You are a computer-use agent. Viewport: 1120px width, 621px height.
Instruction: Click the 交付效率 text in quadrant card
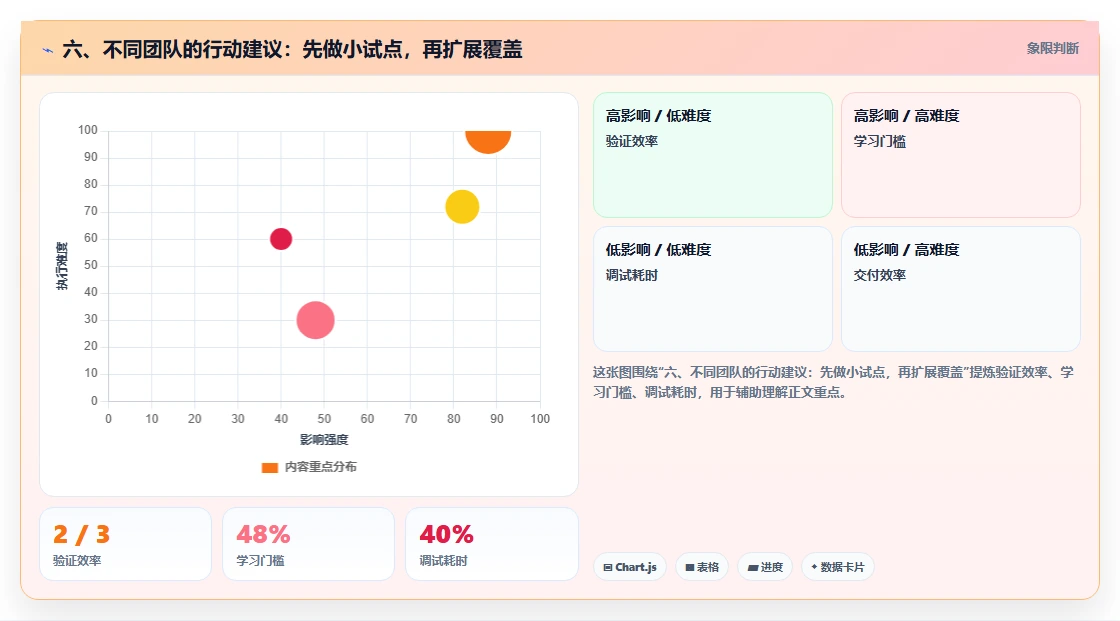tap(879, 275)
